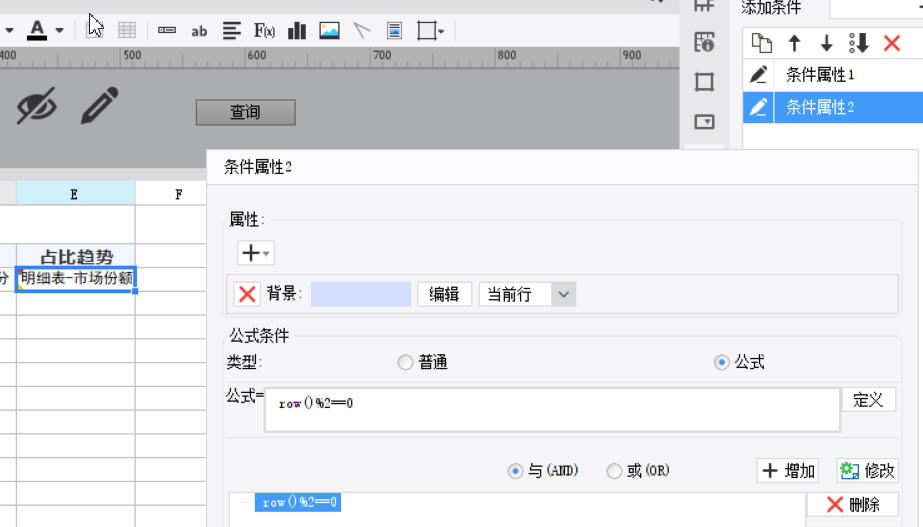The width and height of the screenshot is (923, 527).
Task: Select the 明细表-市场份额 cell
Action: point(77,279)
